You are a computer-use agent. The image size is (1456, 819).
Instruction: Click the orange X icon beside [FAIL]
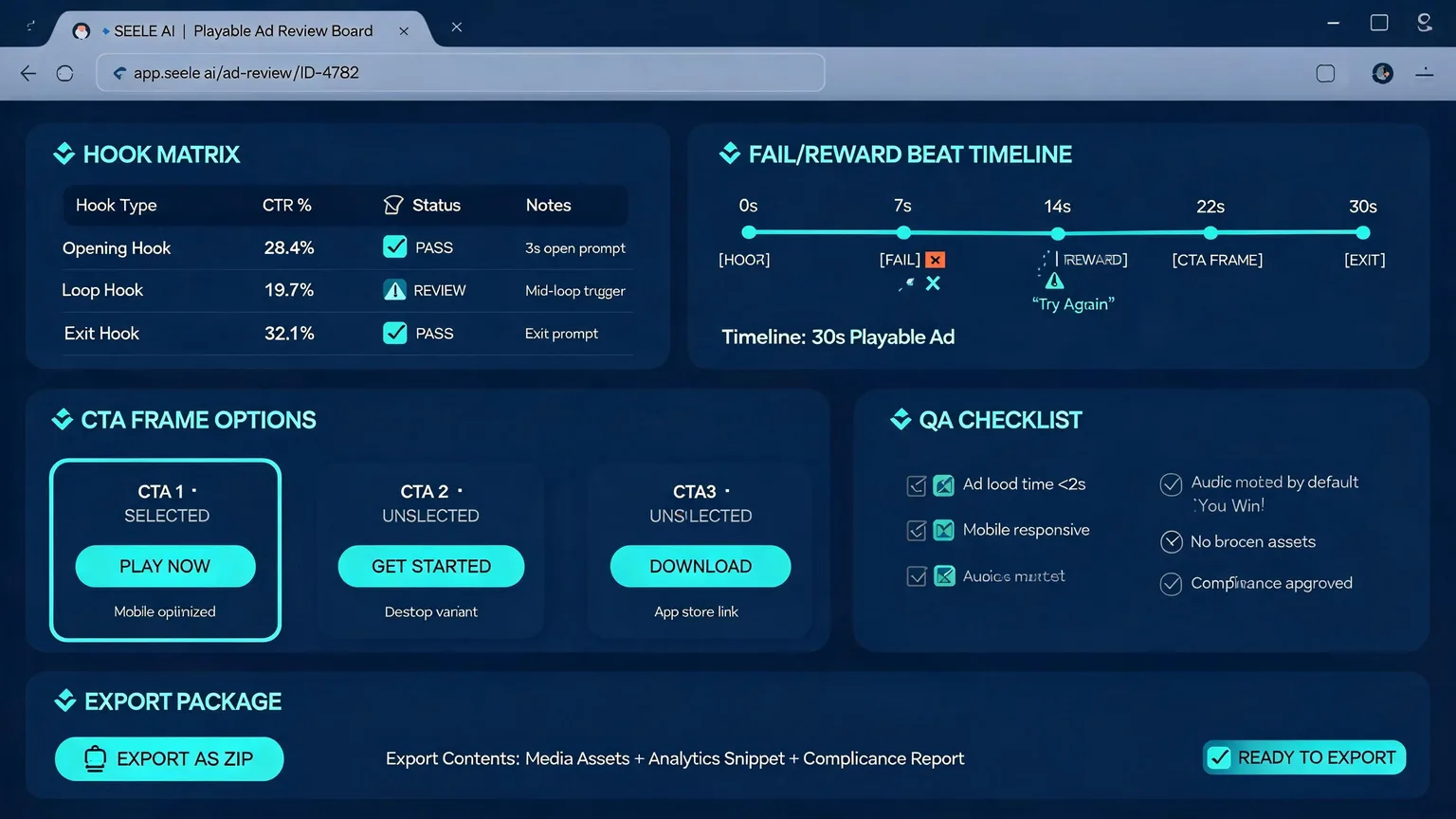[x=936, y=260]
